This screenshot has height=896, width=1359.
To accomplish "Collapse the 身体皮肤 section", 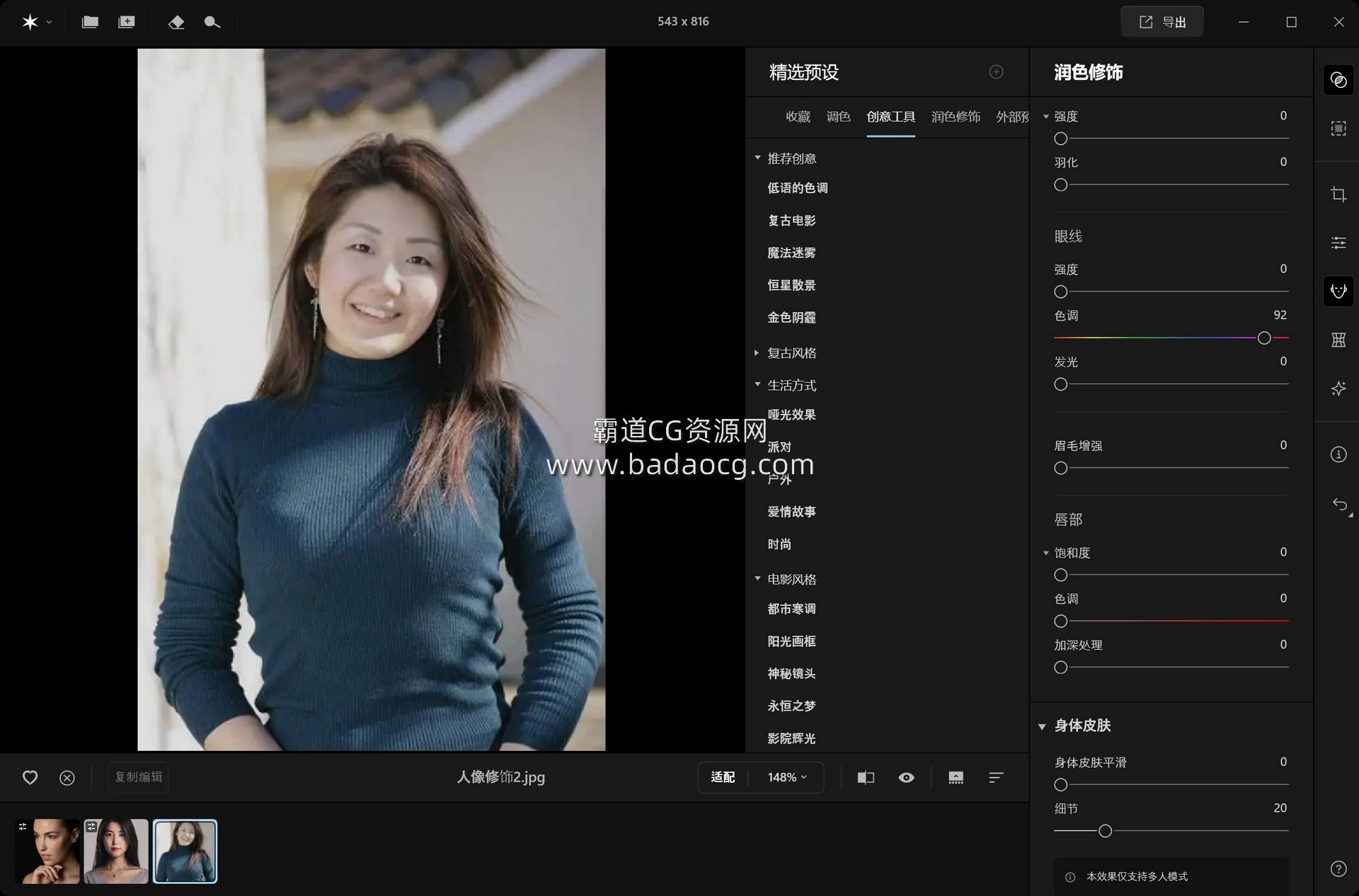I will tap(1042, 726).
